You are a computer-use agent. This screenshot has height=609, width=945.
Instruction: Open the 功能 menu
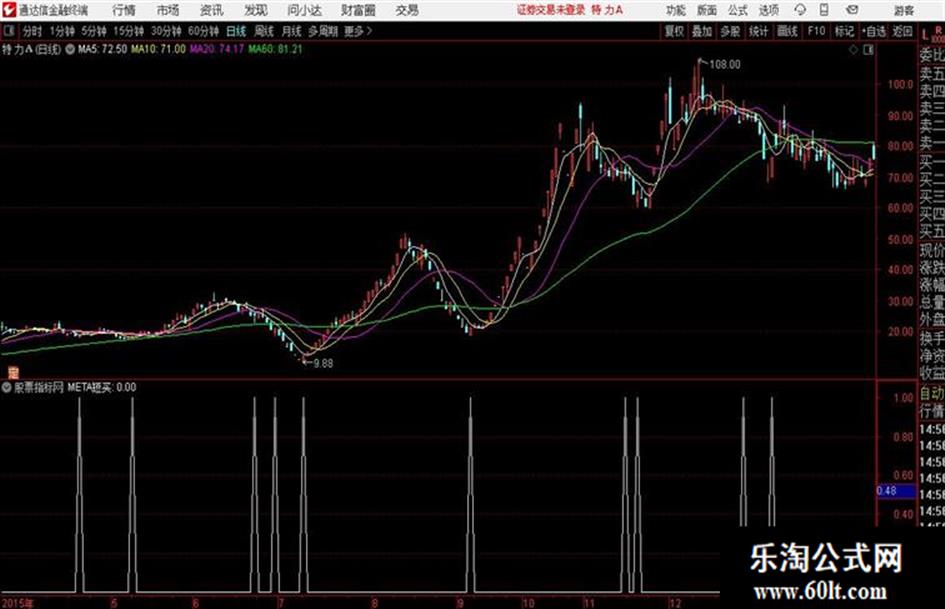[x=676, y=10]
